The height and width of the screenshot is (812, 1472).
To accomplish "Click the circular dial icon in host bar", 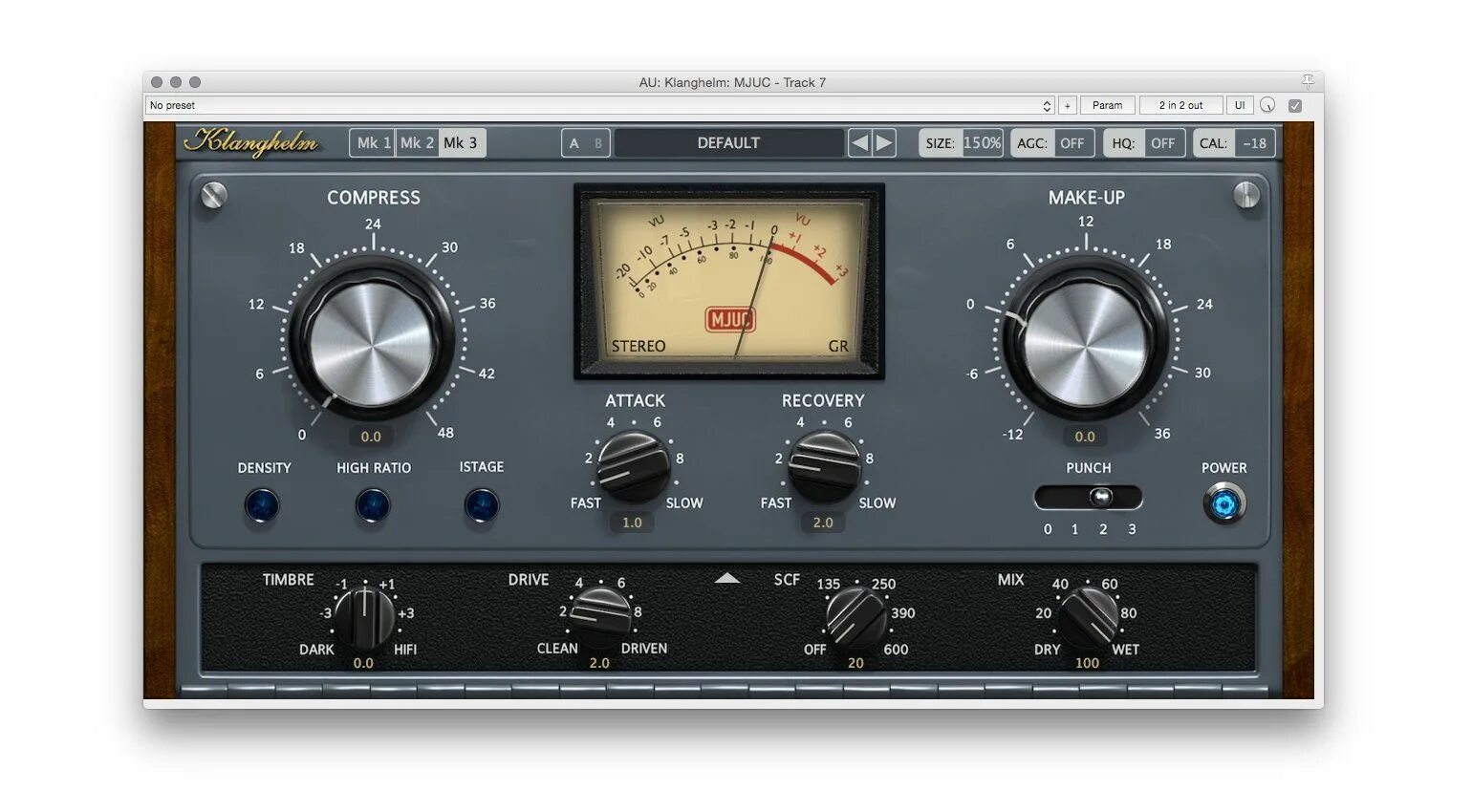I will (x=1267, y=105).
